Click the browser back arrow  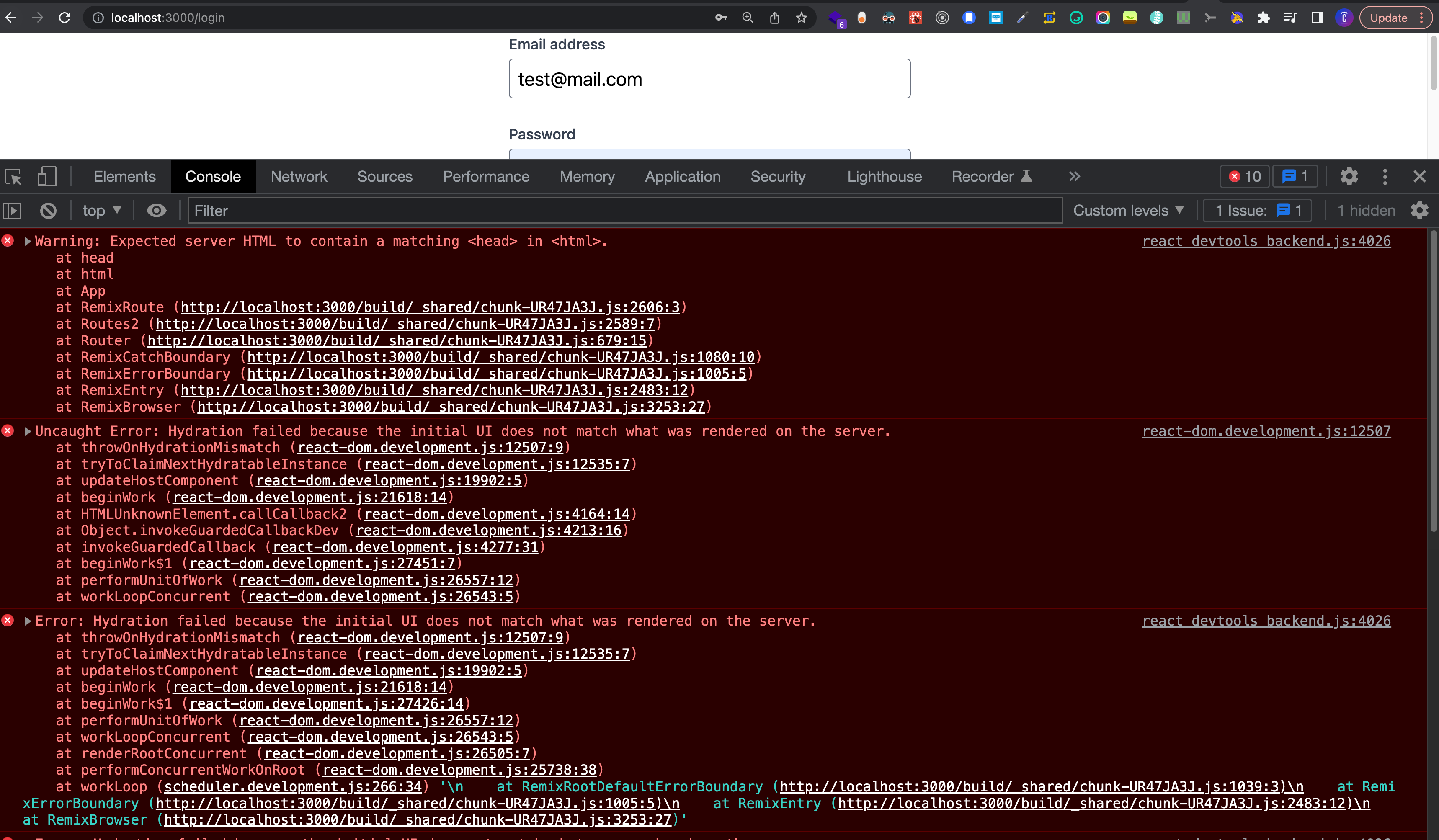11,18
